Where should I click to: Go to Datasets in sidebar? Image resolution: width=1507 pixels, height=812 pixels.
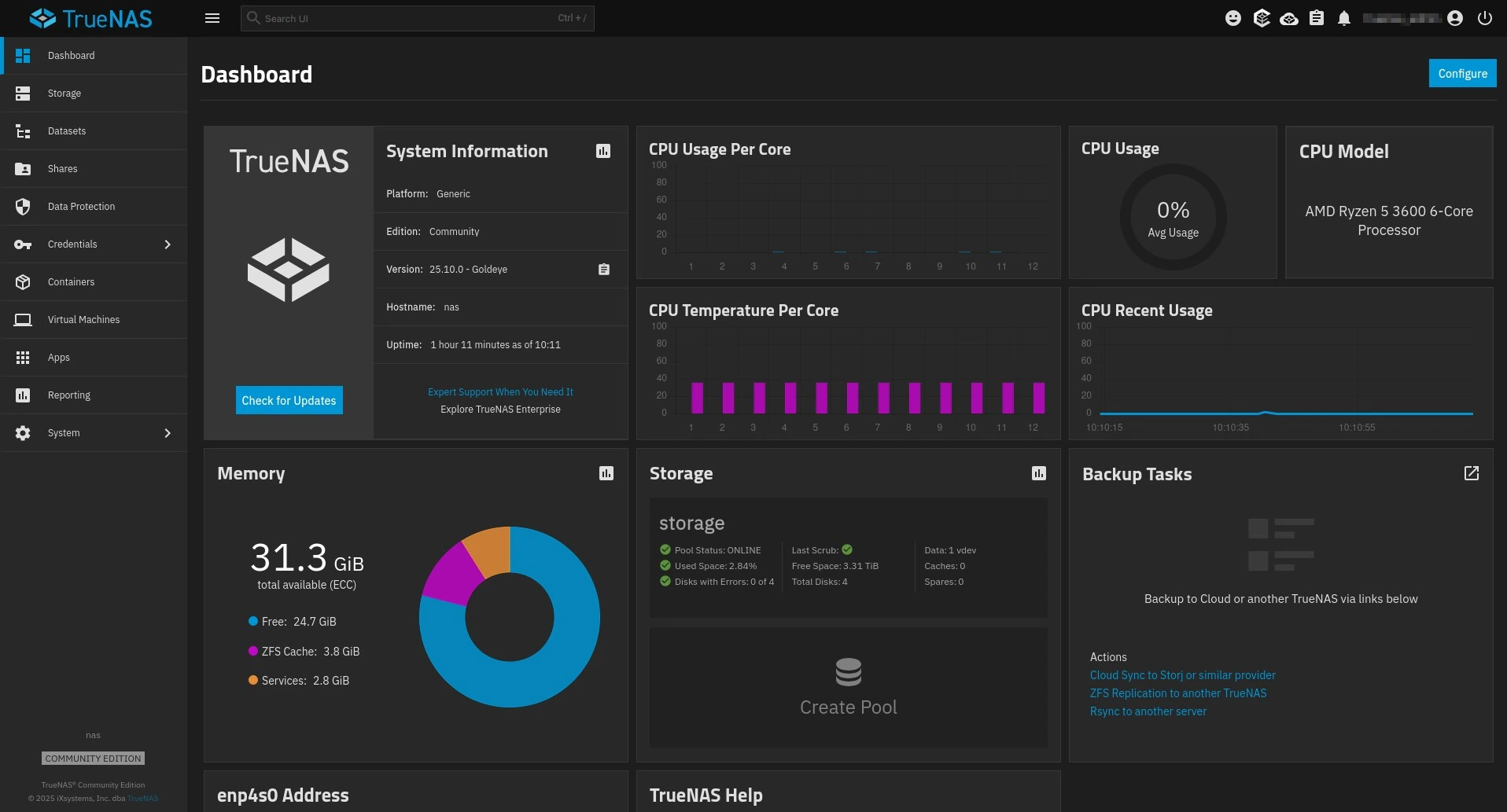[67, 131]
